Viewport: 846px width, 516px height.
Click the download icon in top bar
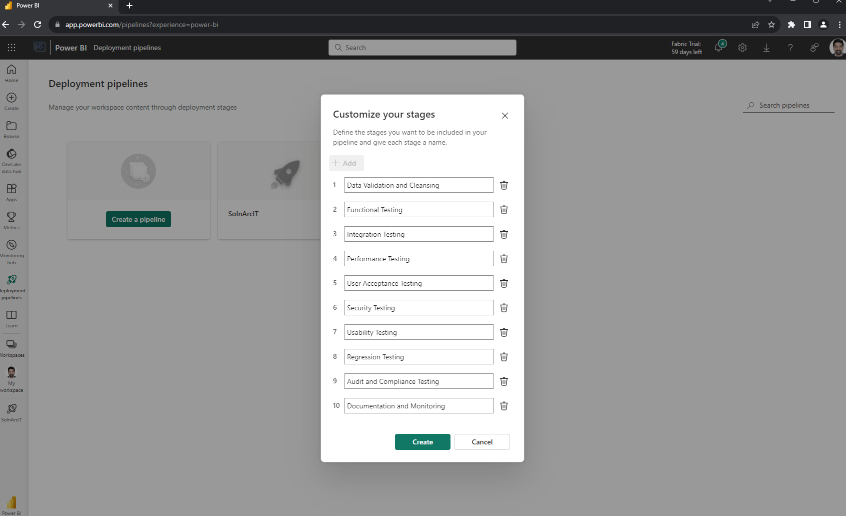coord(766,47)
